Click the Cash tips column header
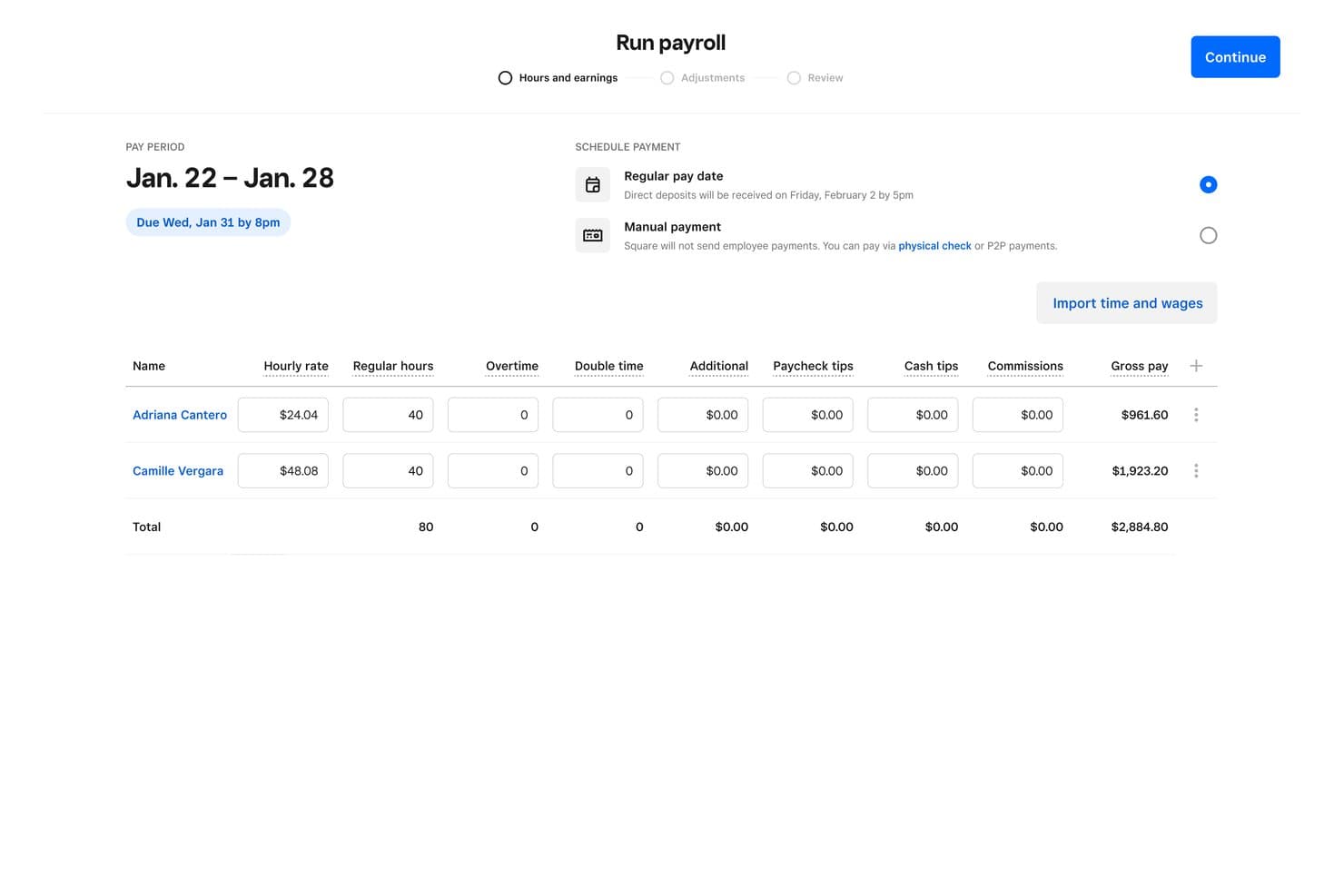 (931, 366)
